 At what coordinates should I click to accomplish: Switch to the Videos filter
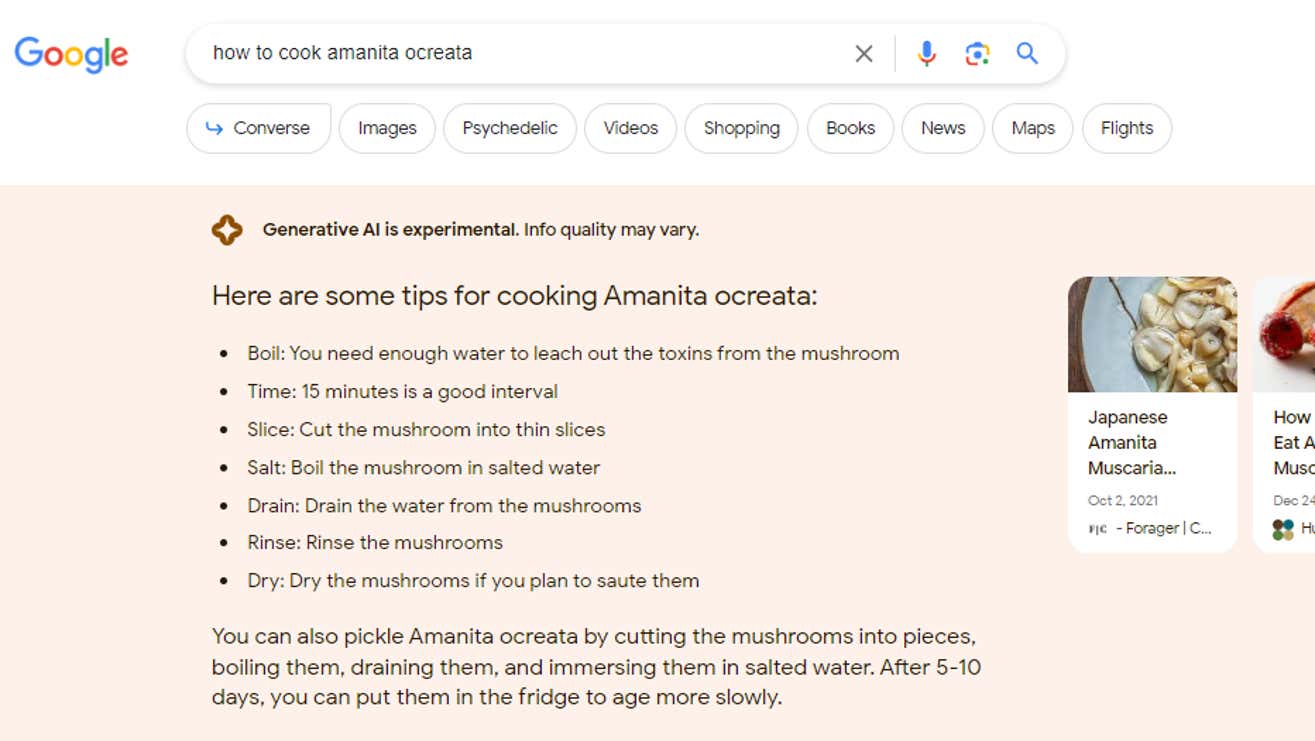pyautogui.click(x=630, y=128)
